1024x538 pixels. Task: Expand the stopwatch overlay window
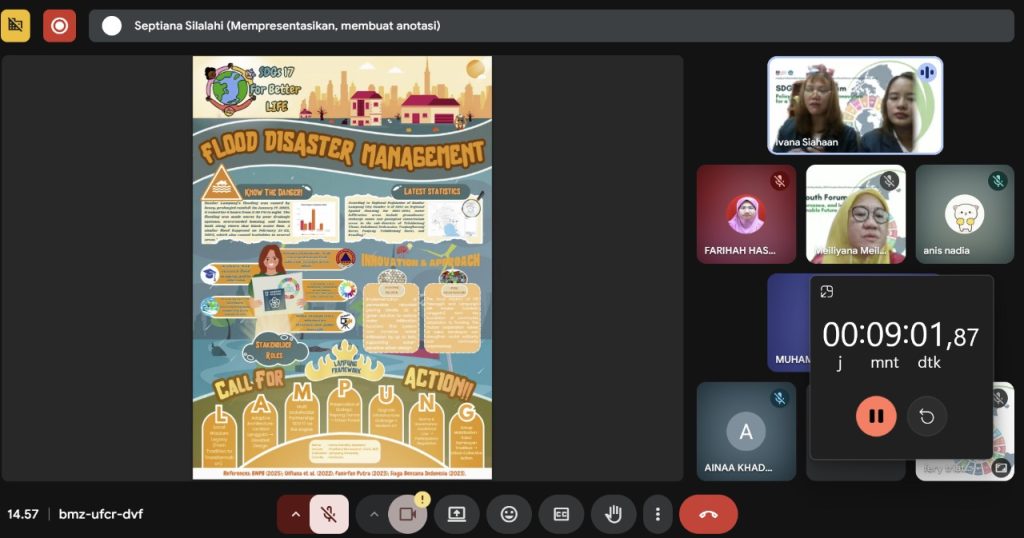click(x=827, y=292)
